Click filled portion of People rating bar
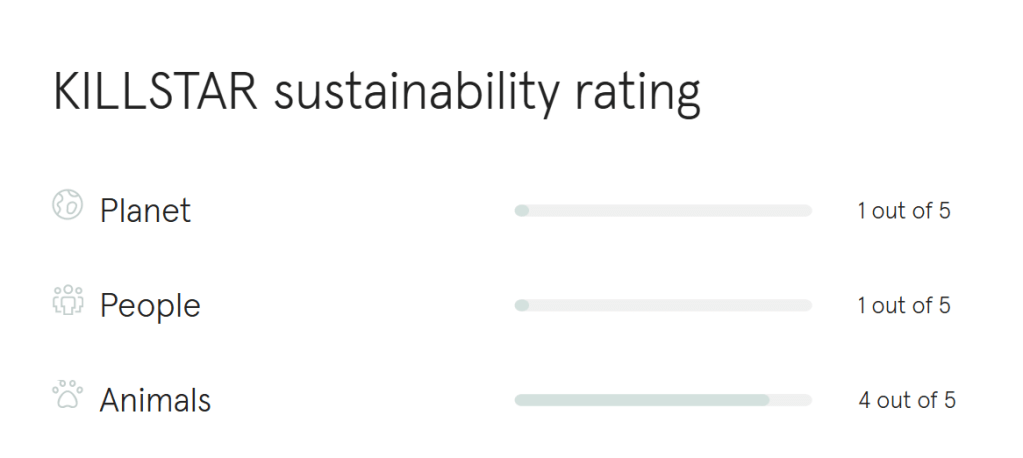Image resolution: width=1023 pixels, height=458 pixels. (521, 305)
